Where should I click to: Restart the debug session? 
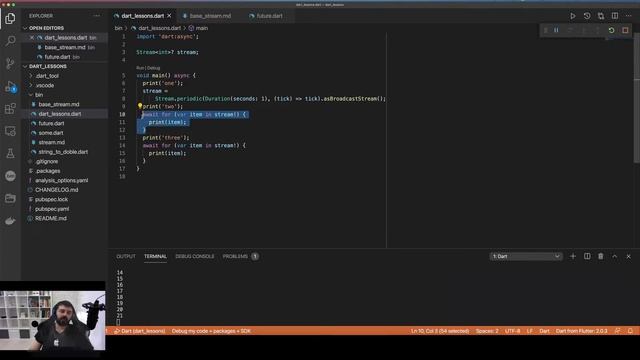pyautogui.click(x=611, y=30)
